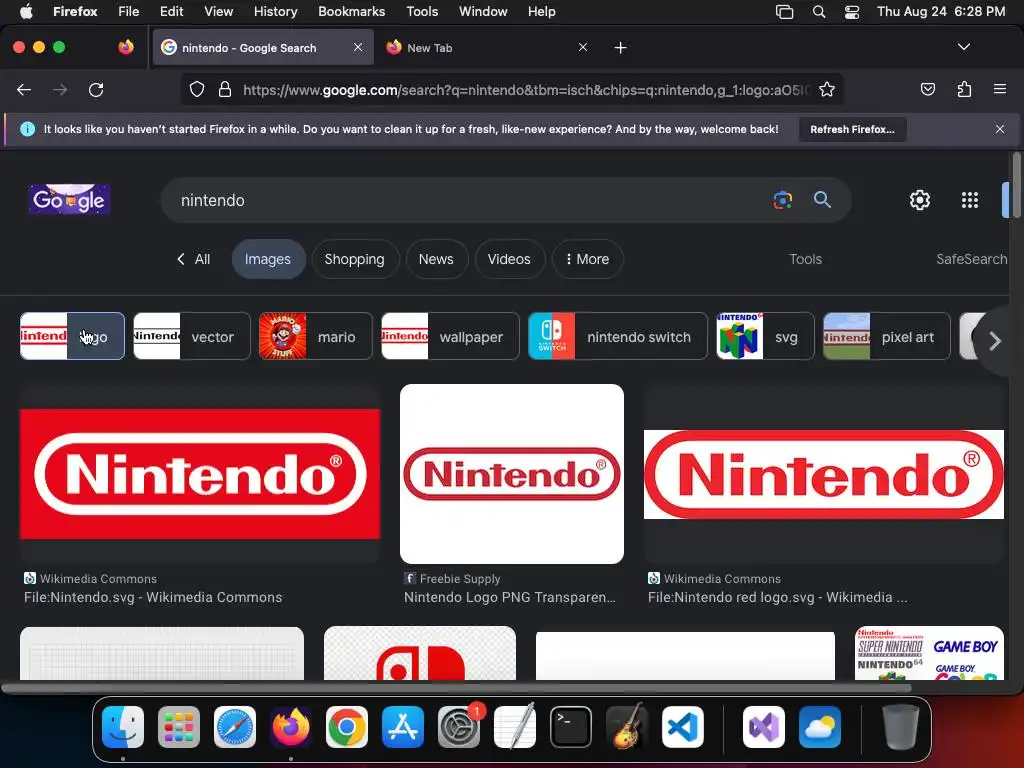Switch to the News results tab

[x=436, y=259]
